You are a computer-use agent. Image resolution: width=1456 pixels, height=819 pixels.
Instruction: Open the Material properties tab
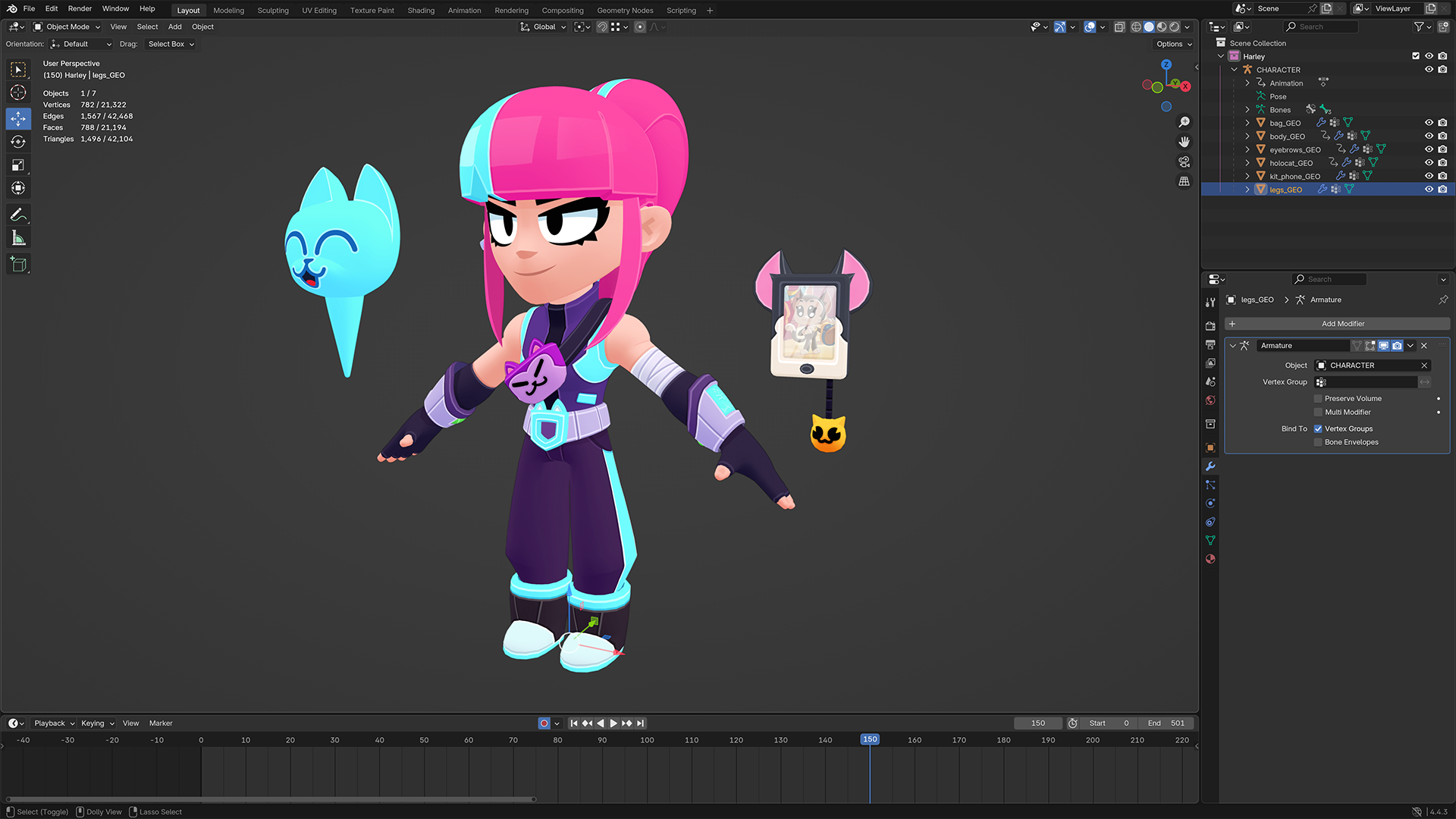click(x=1210, y=559)
